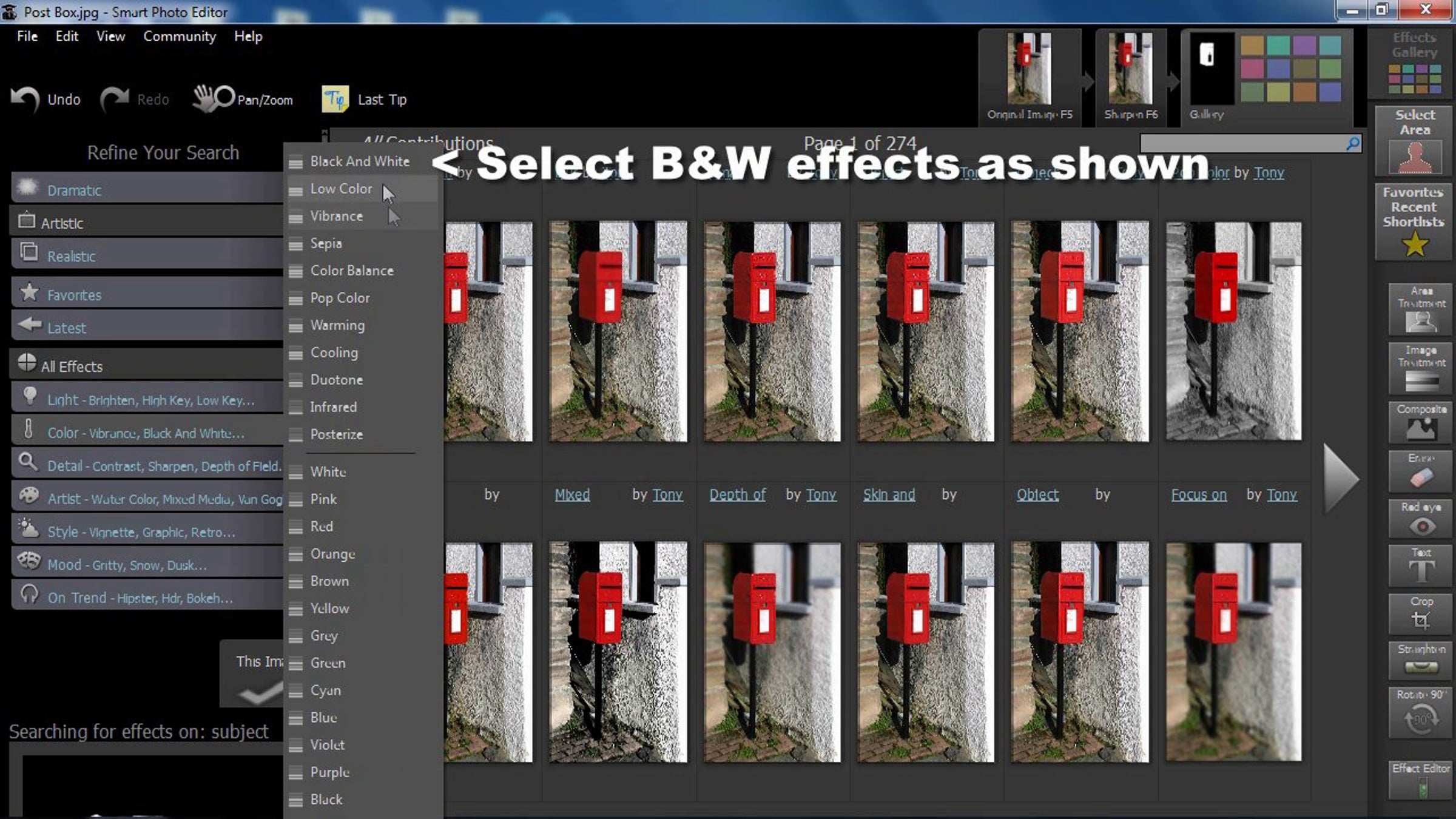The width and height of the screenshot is (1456, 819).
Task: Open the Community menu
Action: tap(179, 36)
